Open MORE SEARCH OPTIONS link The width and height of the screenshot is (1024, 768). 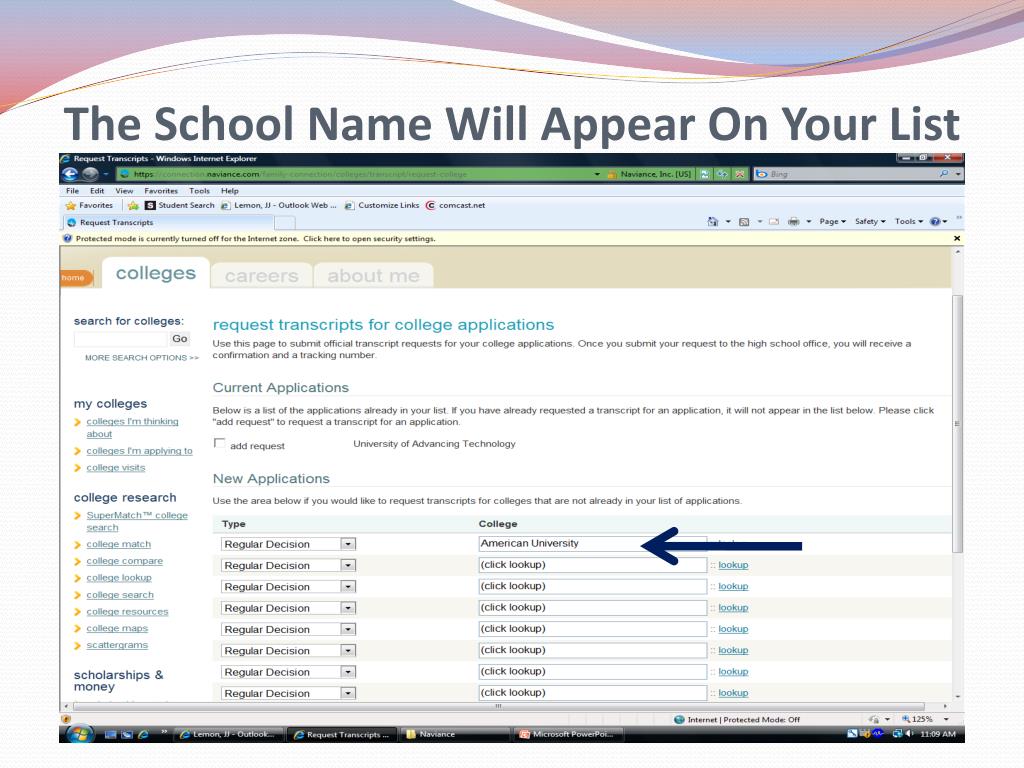tap(142, 358)
